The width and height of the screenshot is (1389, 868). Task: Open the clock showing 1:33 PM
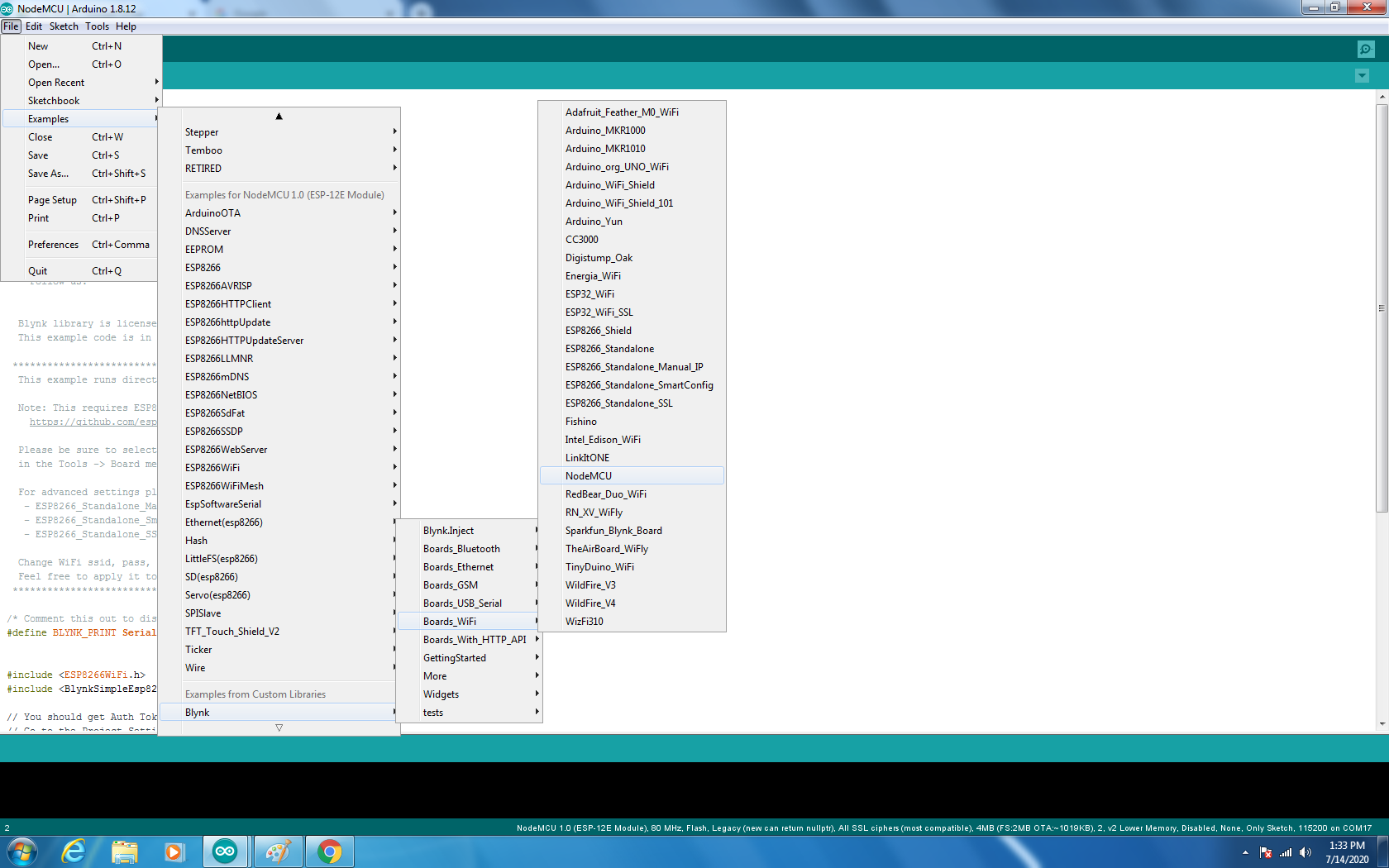tap(1347, 852)
